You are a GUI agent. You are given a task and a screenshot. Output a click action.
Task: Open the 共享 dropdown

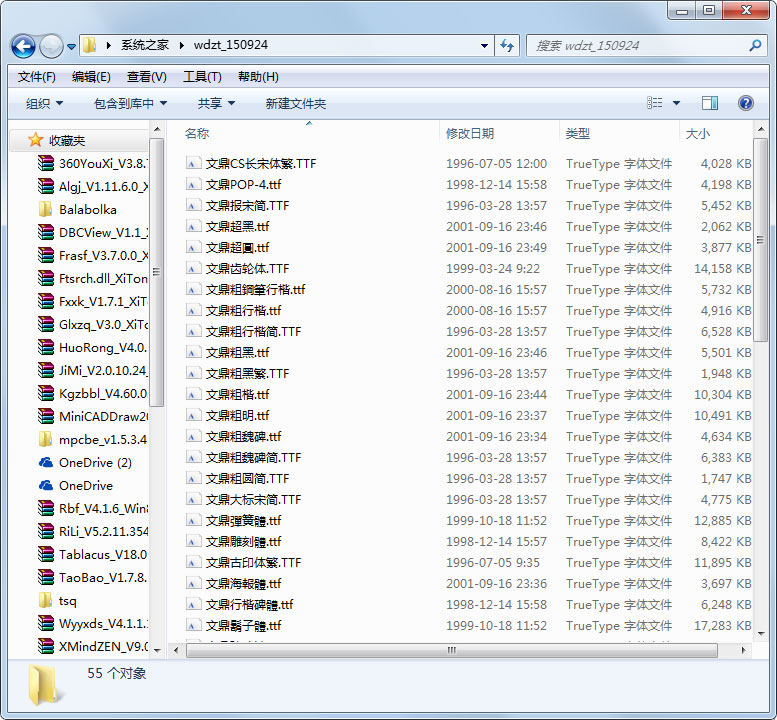[216, 104]
